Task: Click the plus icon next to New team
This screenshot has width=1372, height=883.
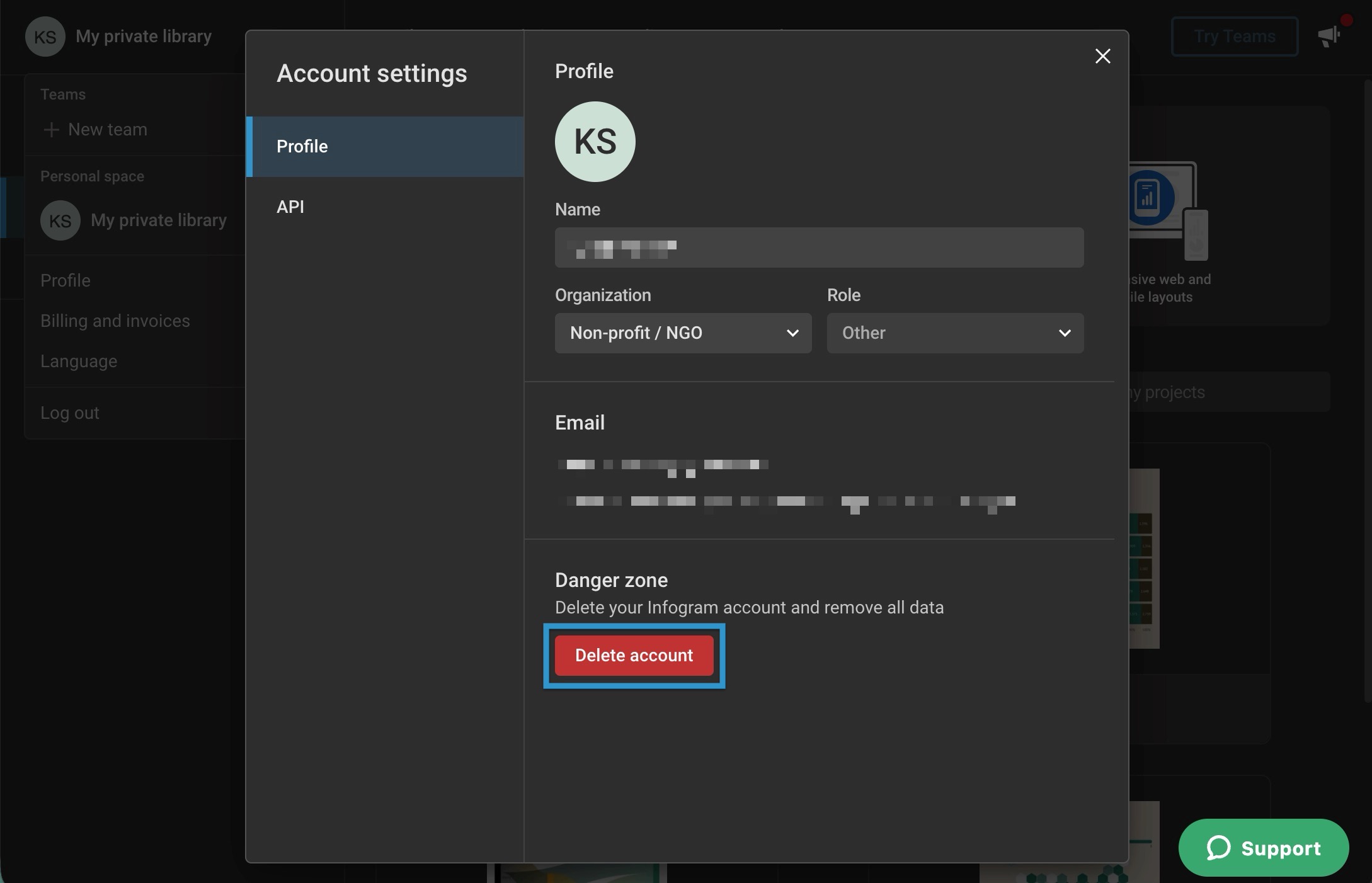Action: 50,129
